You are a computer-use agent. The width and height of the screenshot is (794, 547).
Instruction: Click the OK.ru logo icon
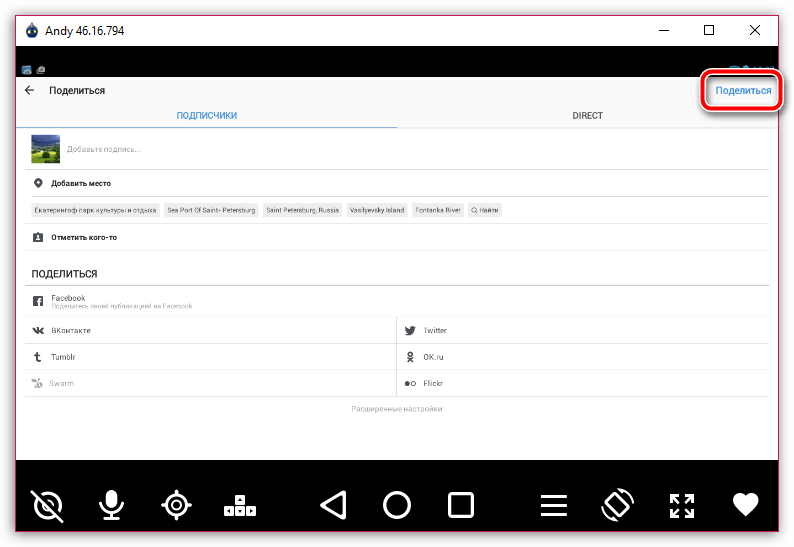pyautogui.click(x=410, y=357)
